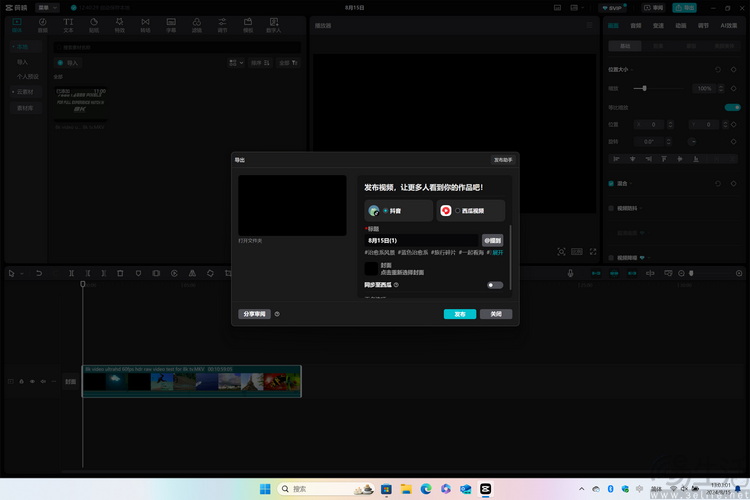This screenshot has width=750, height=500.
Task: Click the @提到 mention button
Action: click(x=493, y=241)
